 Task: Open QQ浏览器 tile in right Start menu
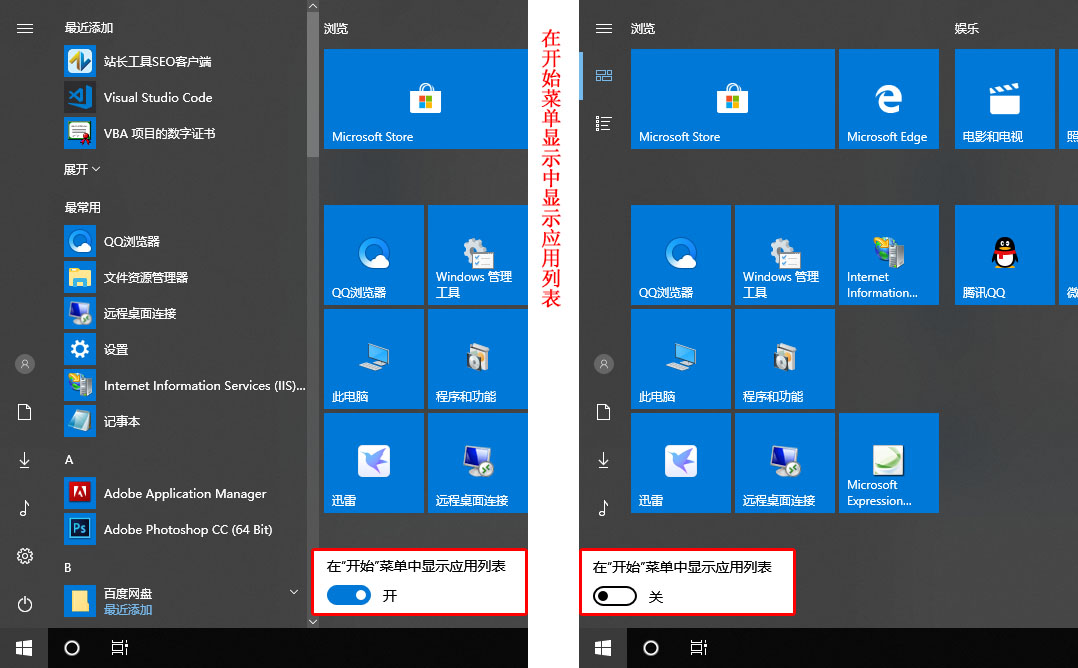tap(681, 255)
